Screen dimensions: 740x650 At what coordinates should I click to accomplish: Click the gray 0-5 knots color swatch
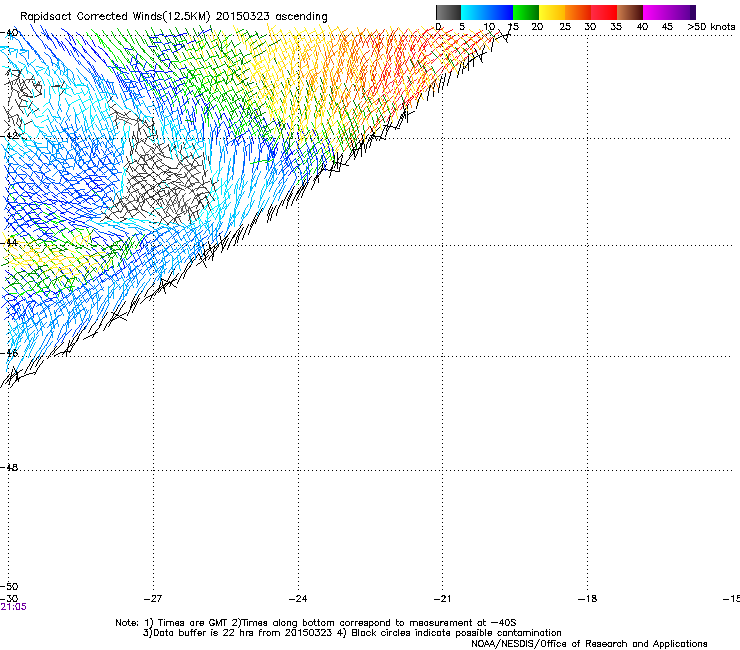448,13
